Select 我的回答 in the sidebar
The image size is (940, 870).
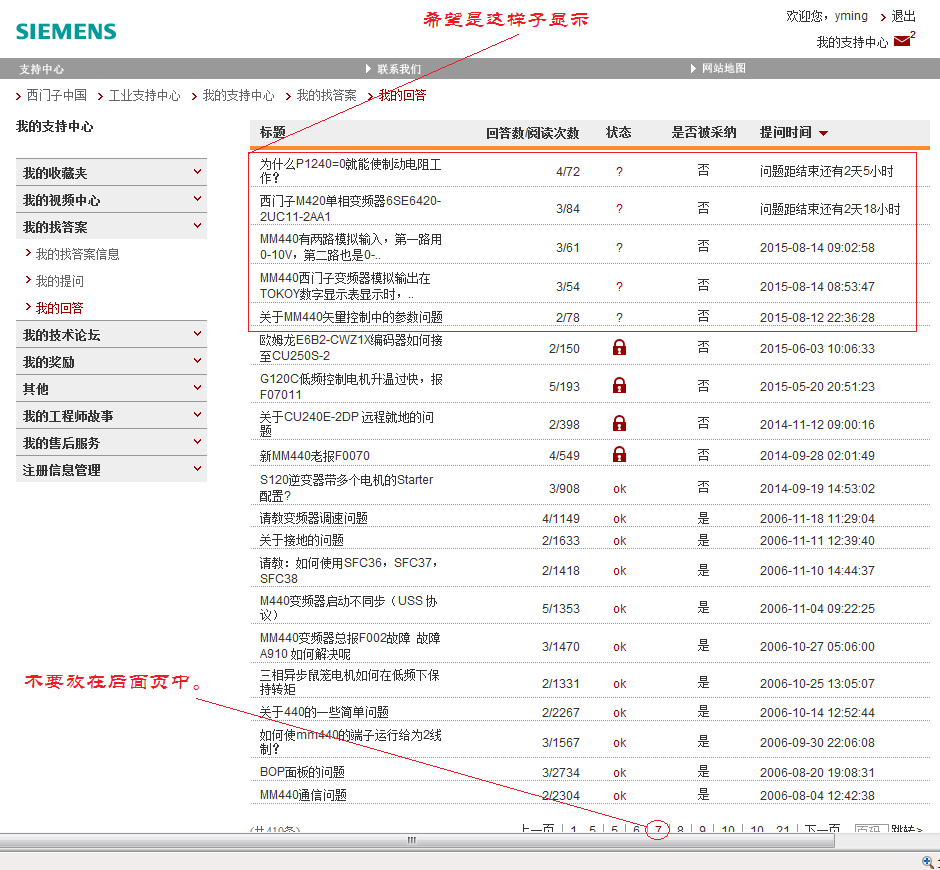[59, 308]
